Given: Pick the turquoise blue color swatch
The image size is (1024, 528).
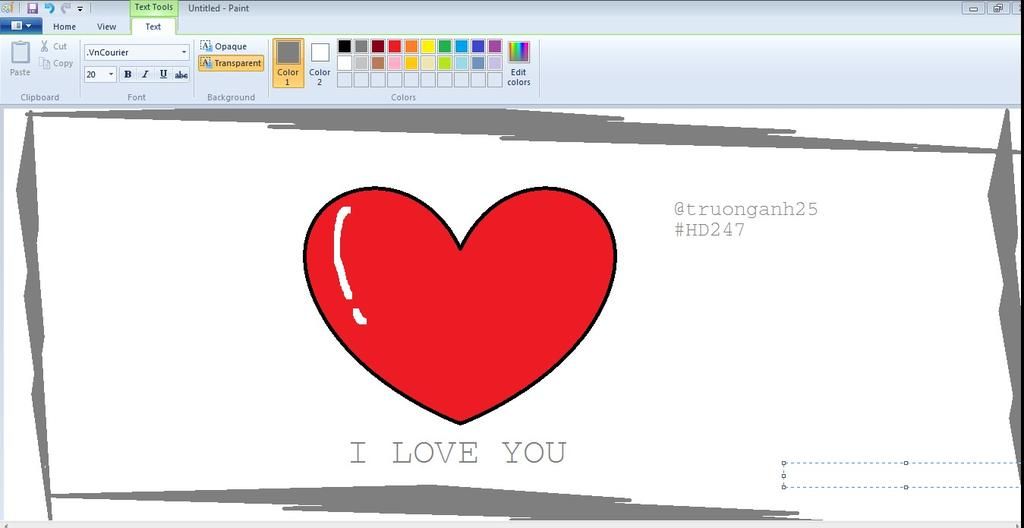Looking at the screenshot, I should click(462, 46).
